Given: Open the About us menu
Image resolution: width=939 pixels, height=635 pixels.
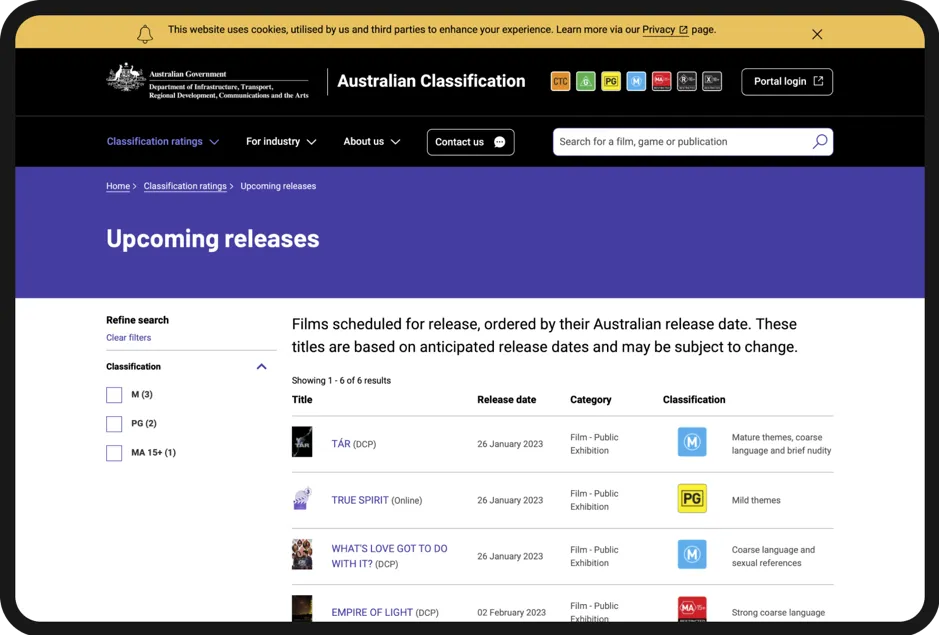Looking at the screenshot, I should coord(371,141).
